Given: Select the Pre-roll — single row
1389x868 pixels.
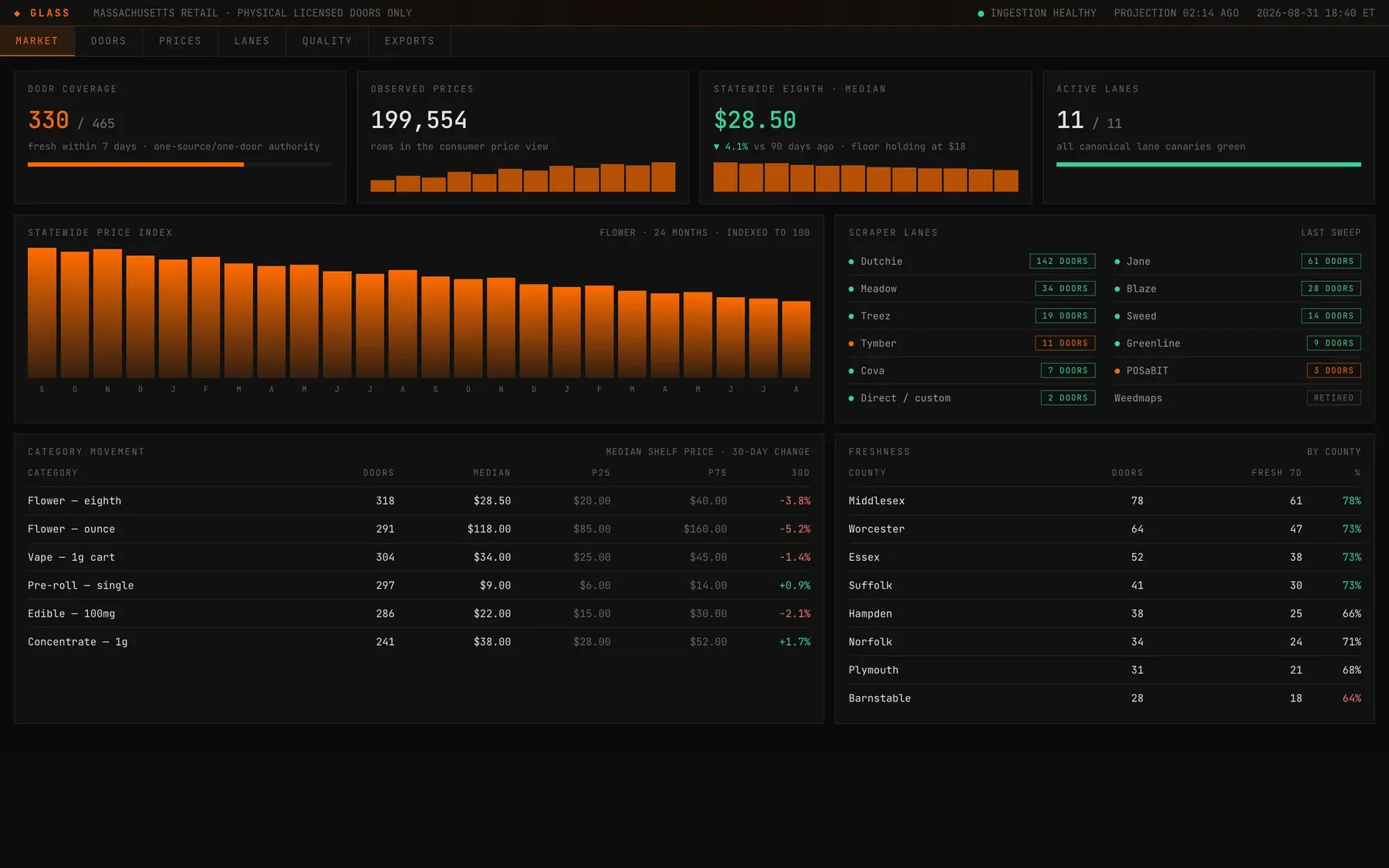Looking at the screenshot, I should pos(419,586).
